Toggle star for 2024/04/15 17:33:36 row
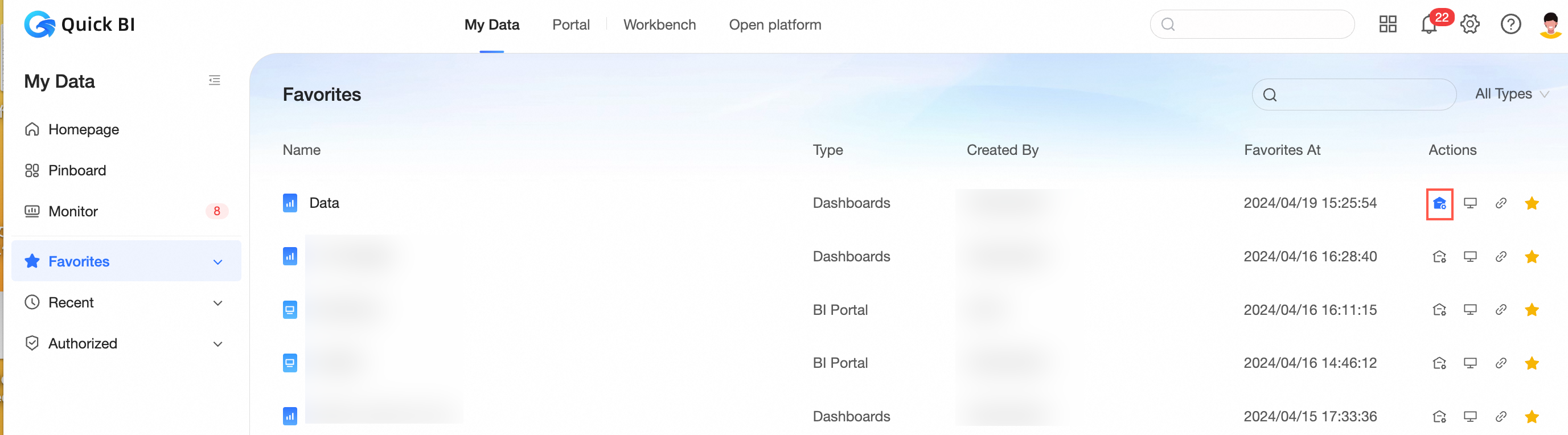Screen dimensions: 1568x435 [x=1532, y=417]
